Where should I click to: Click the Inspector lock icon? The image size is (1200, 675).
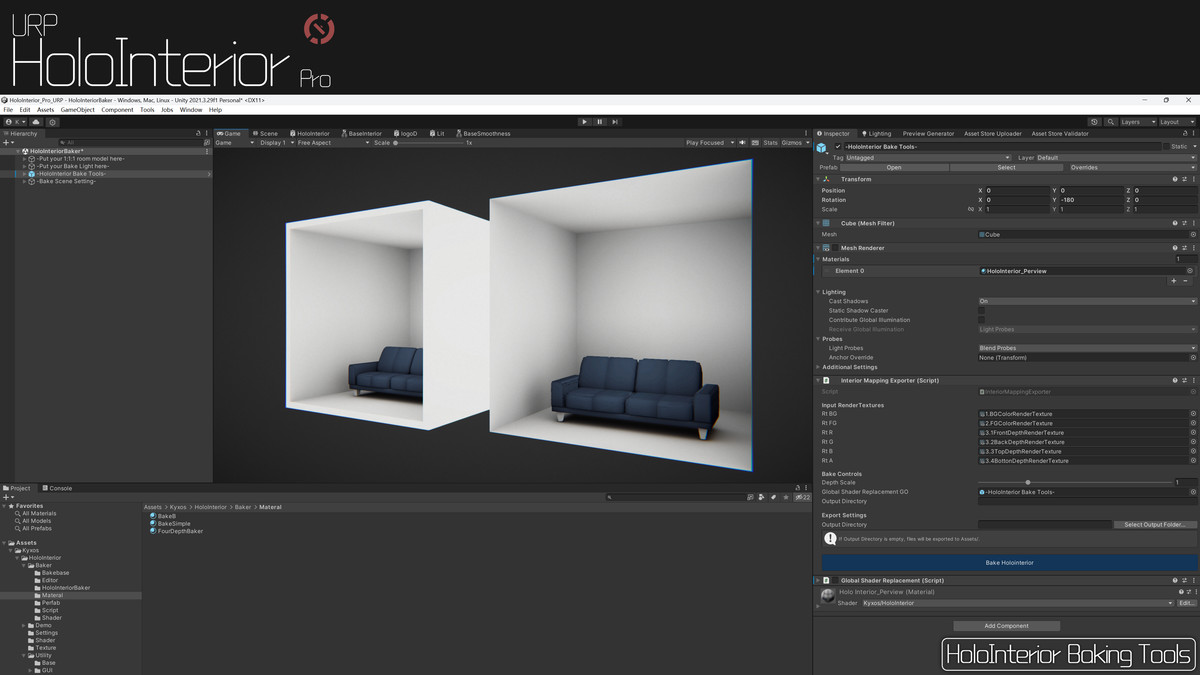coord(1184,133)
